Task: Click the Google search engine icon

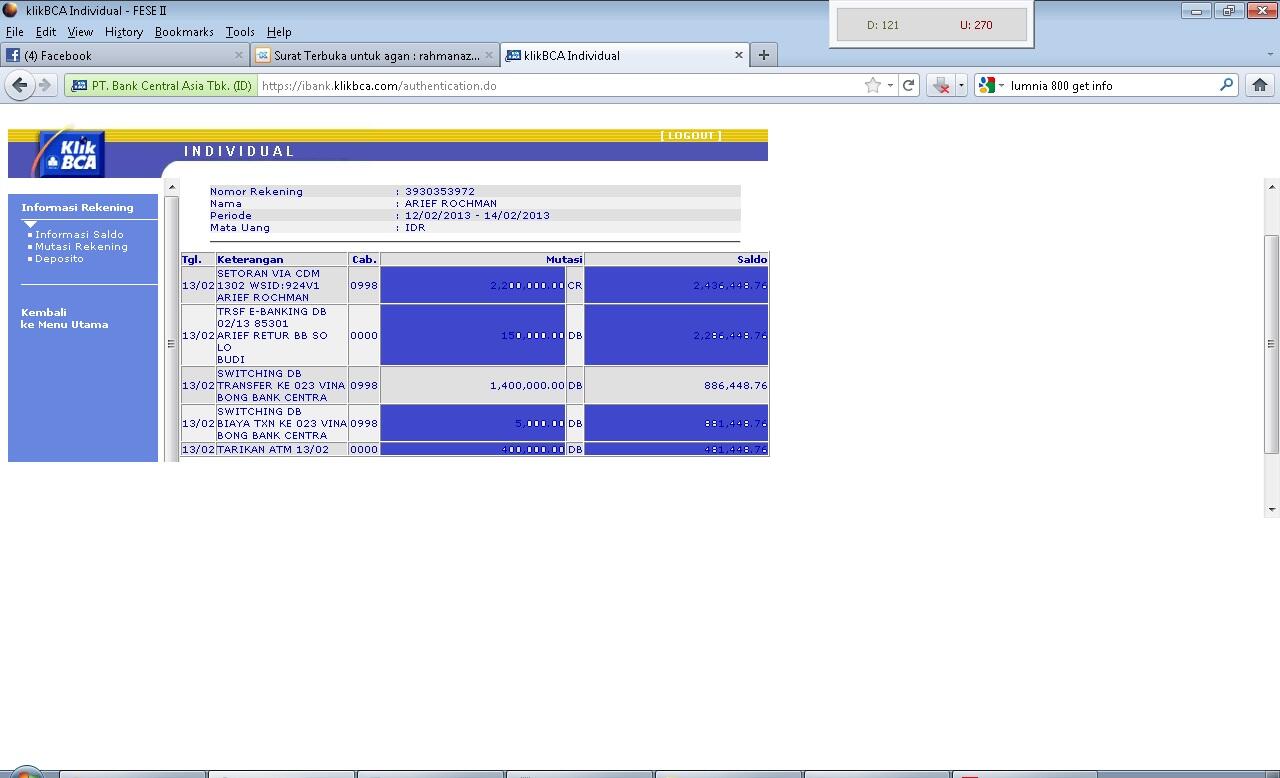Action: coord(986,86)
